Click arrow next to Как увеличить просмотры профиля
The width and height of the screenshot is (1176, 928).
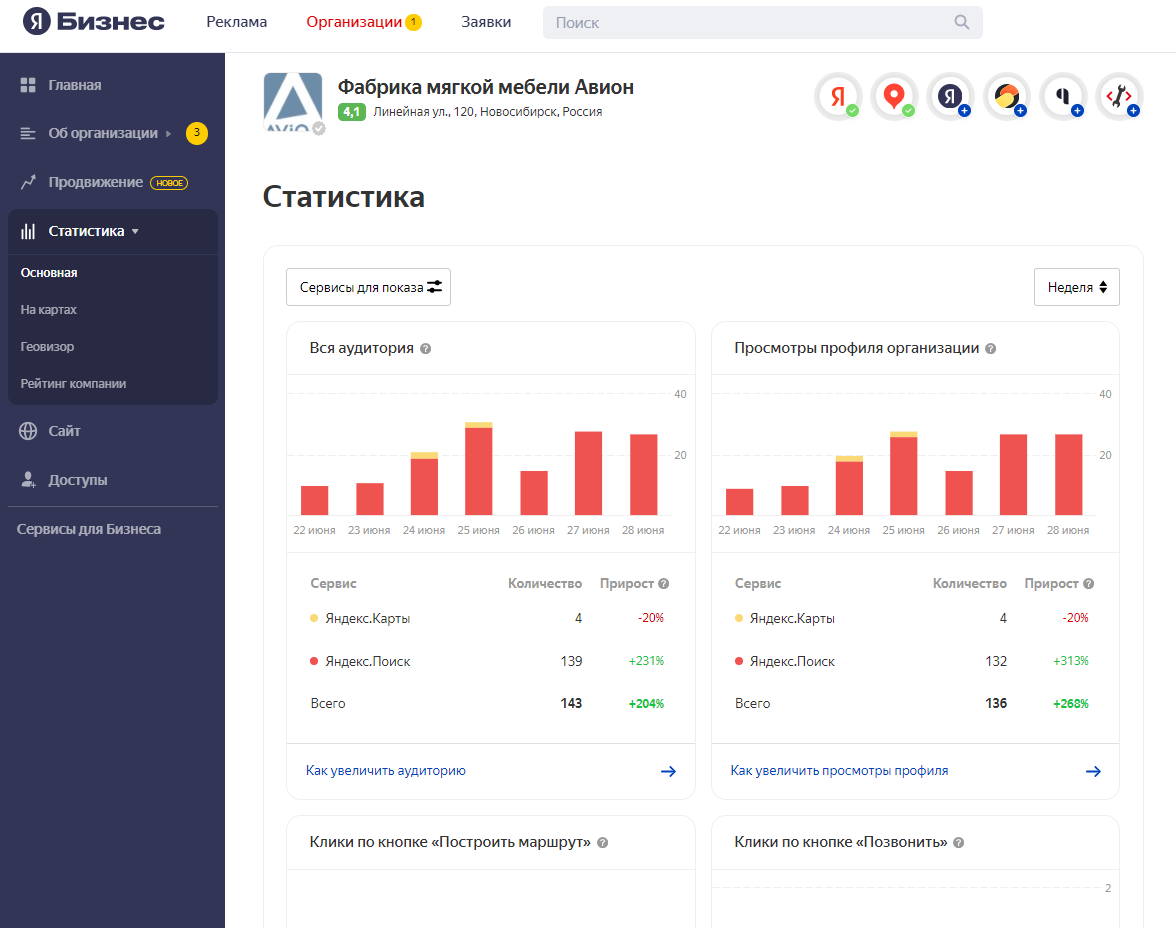1094,771
